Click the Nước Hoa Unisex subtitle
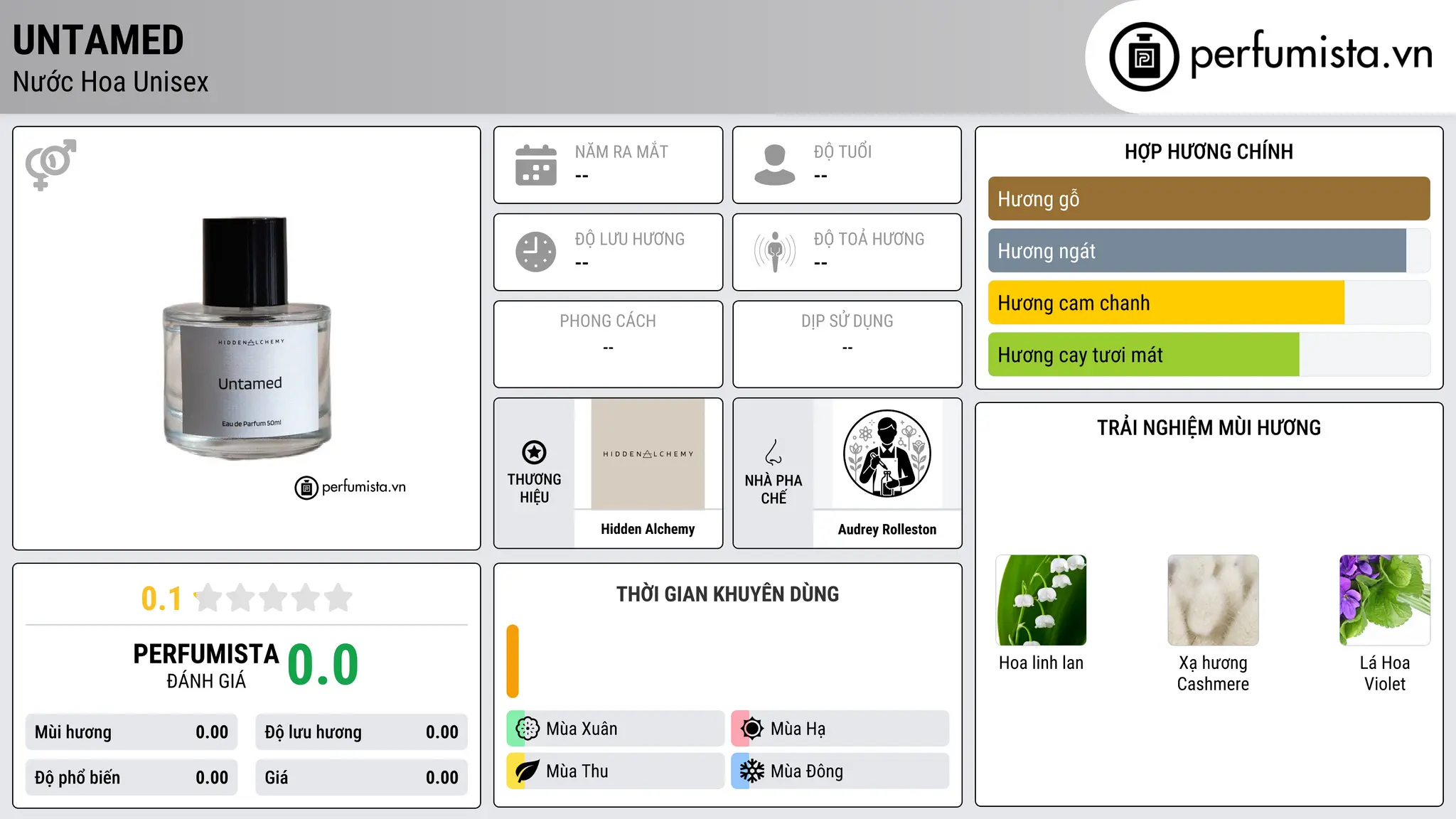The height and width of the screenshot is (819, 1456). coord(111,82)
